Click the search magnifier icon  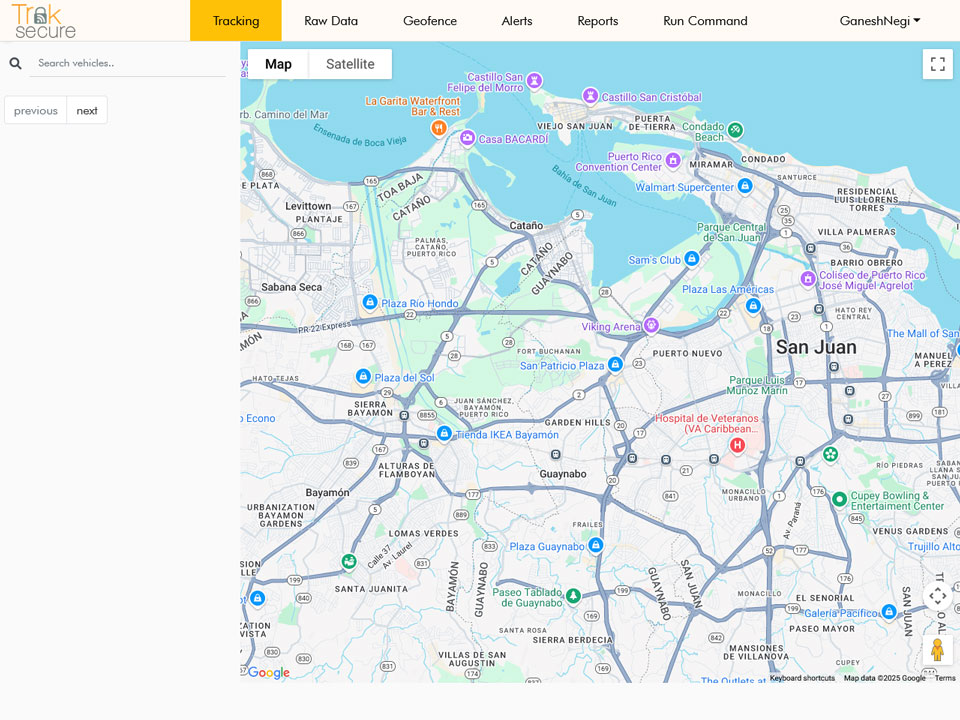16,63
